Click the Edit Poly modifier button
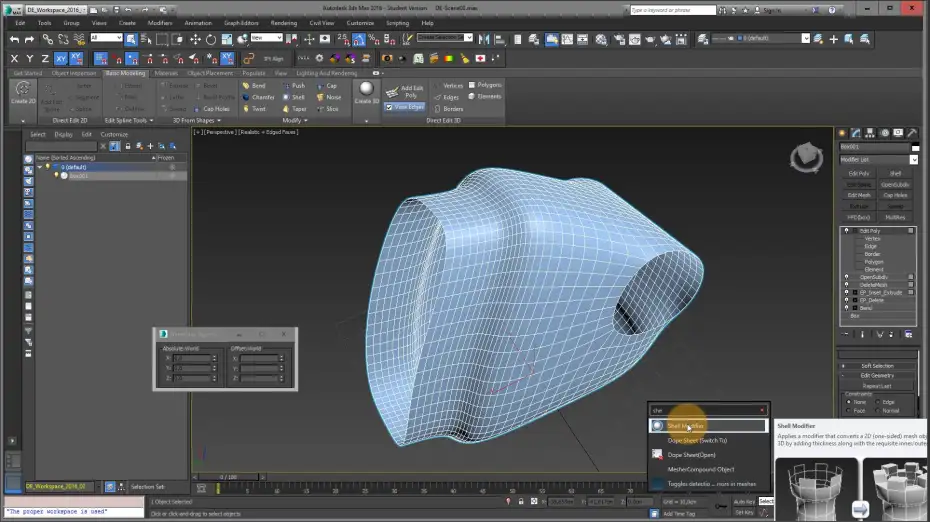 click(859, 174)
